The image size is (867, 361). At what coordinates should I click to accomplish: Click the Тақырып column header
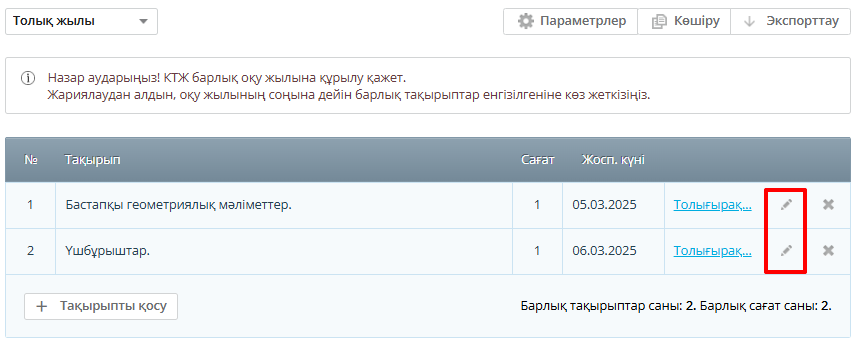[92, 160]
